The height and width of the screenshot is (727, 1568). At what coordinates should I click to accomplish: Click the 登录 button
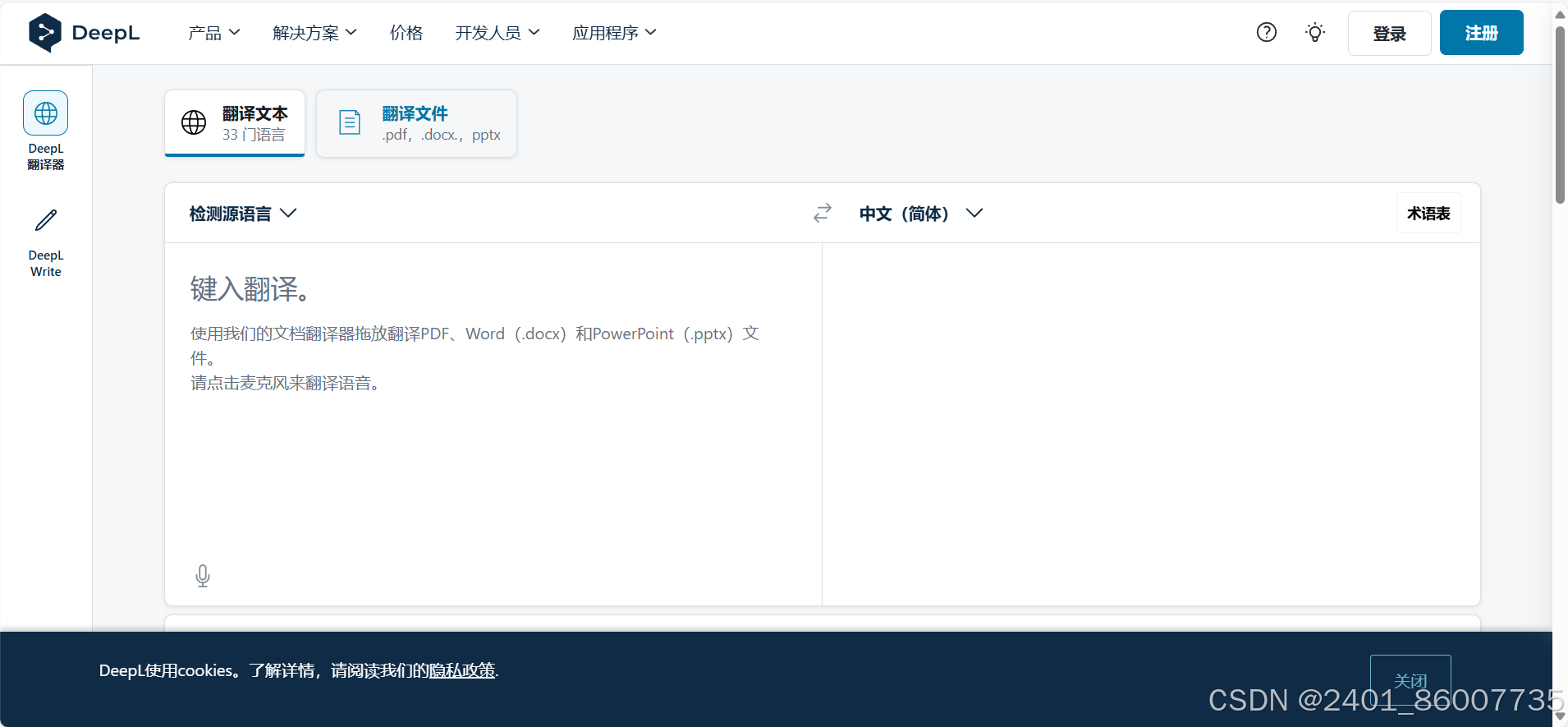(x=1389, y=33)
